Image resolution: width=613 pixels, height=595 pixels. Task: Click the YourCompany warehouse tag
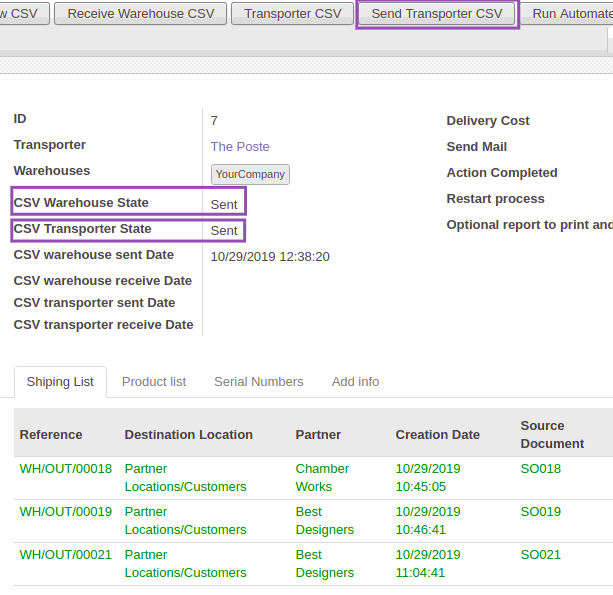(250, 174)
